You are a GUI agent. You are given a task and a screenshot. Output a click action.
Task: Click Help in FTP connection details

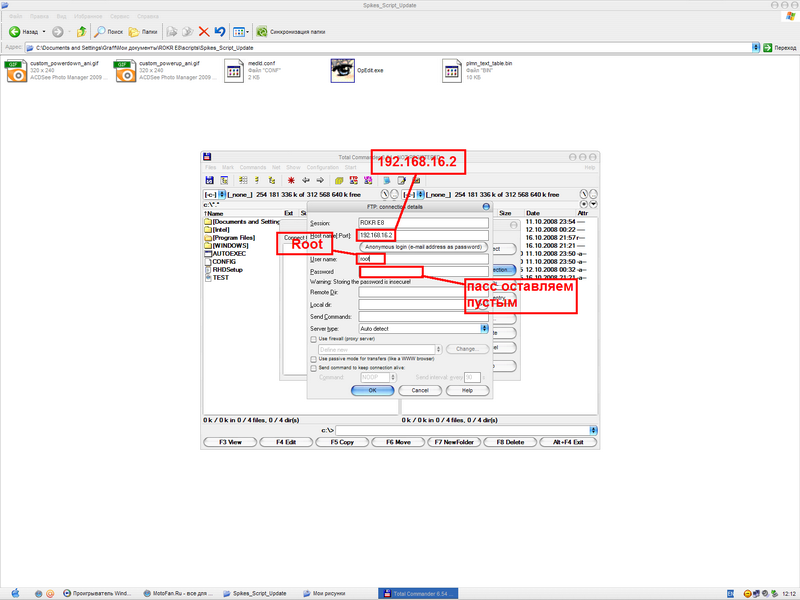coord(467,390)
